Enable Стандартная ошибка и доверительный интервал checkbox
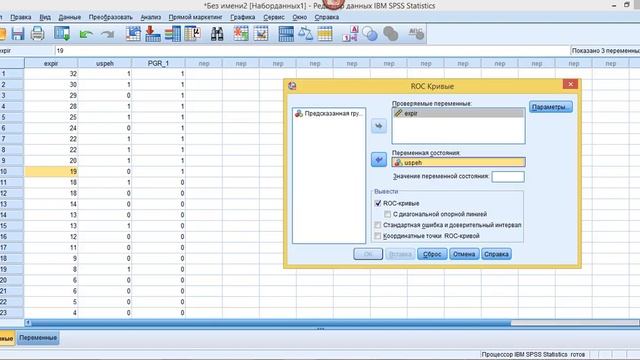 pos(378,225)
